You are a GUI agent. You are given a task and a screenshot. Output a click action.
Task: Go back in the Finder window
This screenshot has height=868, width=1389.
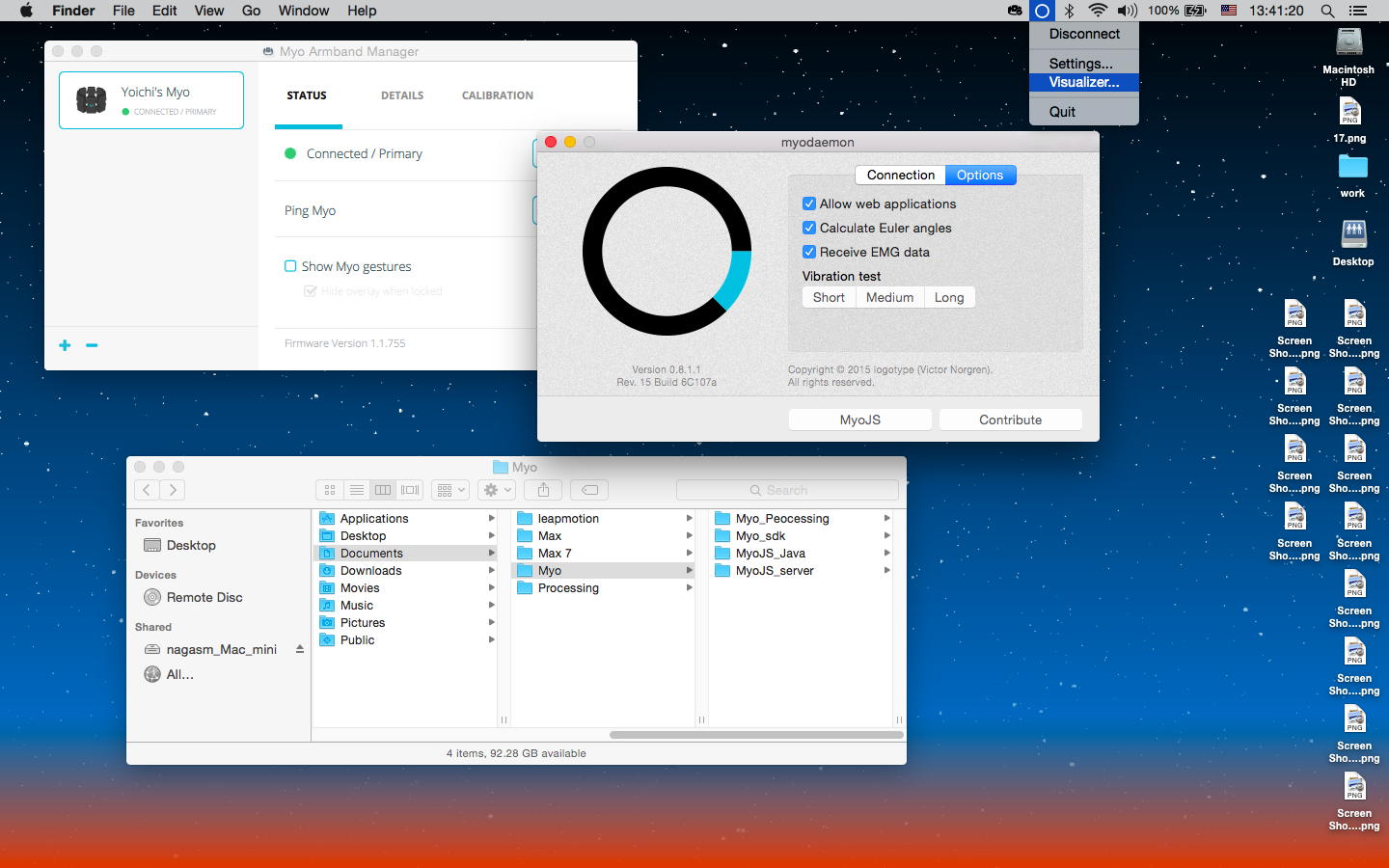[x=147, y=490]
